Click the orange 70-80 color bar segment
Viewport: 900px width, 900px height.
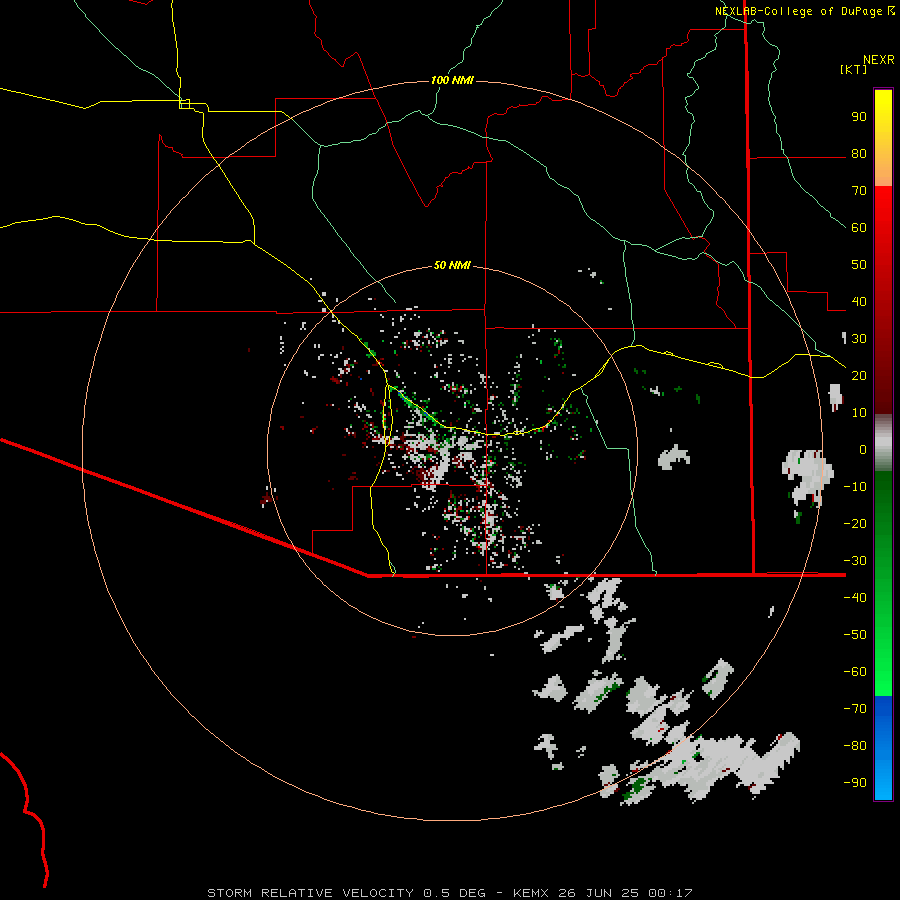[x=883, y=168]
